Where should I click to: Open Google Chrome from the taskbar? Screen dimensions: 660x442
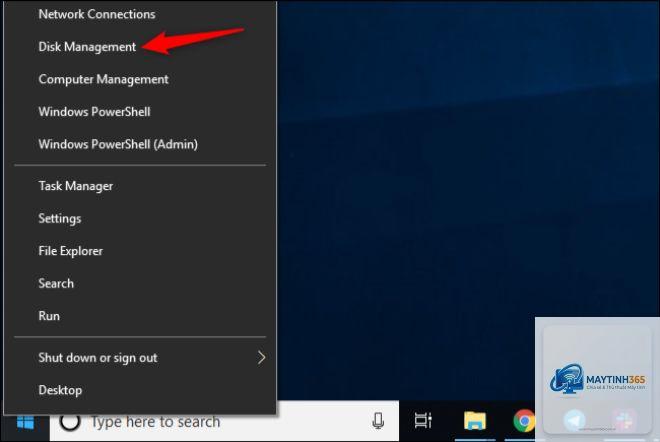click(x=524, y=421)
